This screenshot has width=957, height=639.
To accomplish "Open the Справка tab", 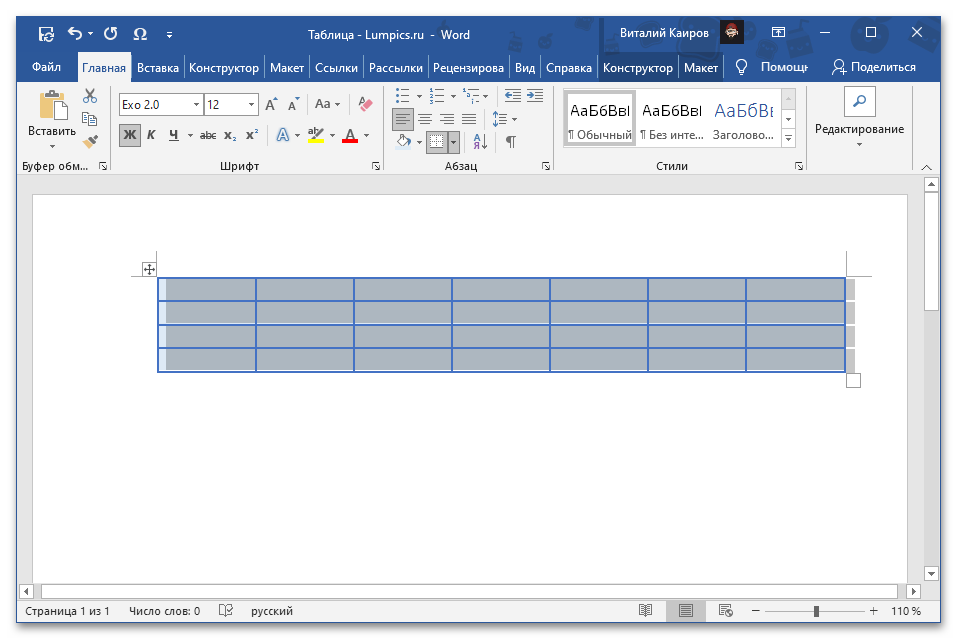I will 569,68.
